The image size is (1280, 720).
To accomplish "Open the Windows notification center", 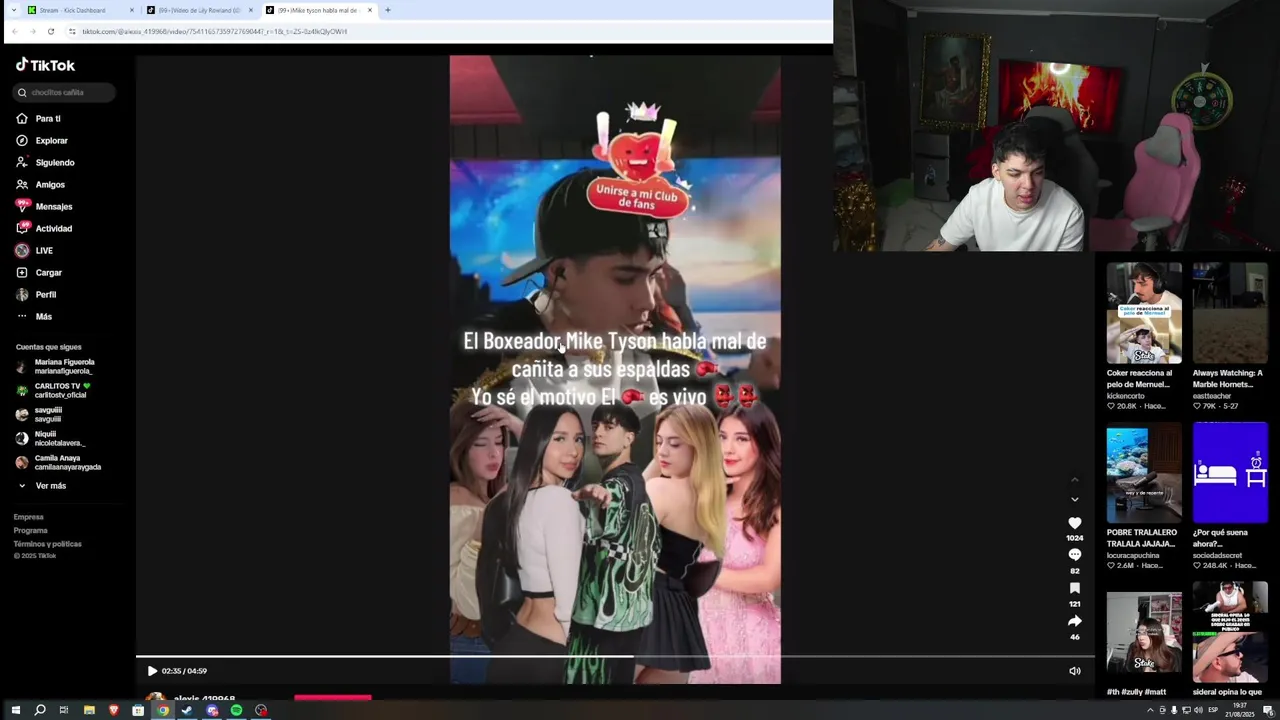I will [1268, 710].
